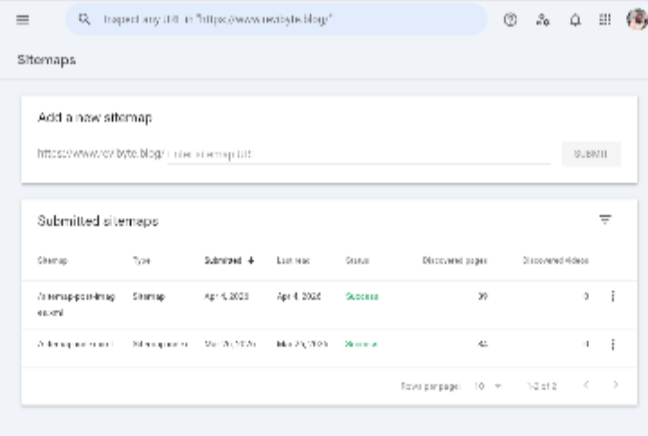The height and width of the screenshot is (436, 648).
Task: Click the Add a new sitemap heading
Action: [95, 117]
